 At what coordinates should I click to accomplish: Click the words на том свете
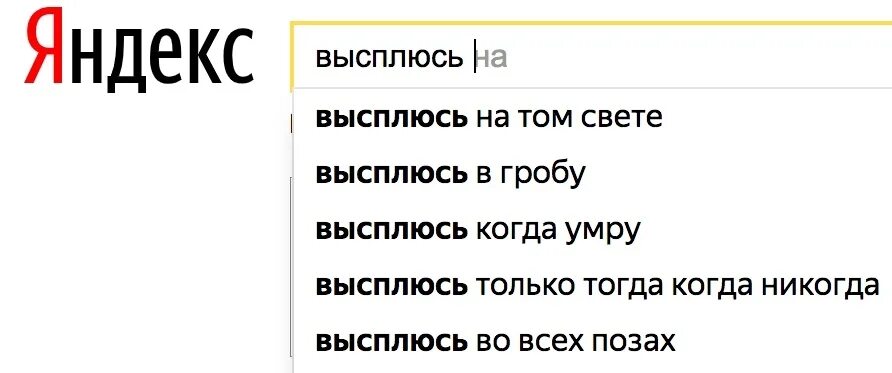pos(569,118)
